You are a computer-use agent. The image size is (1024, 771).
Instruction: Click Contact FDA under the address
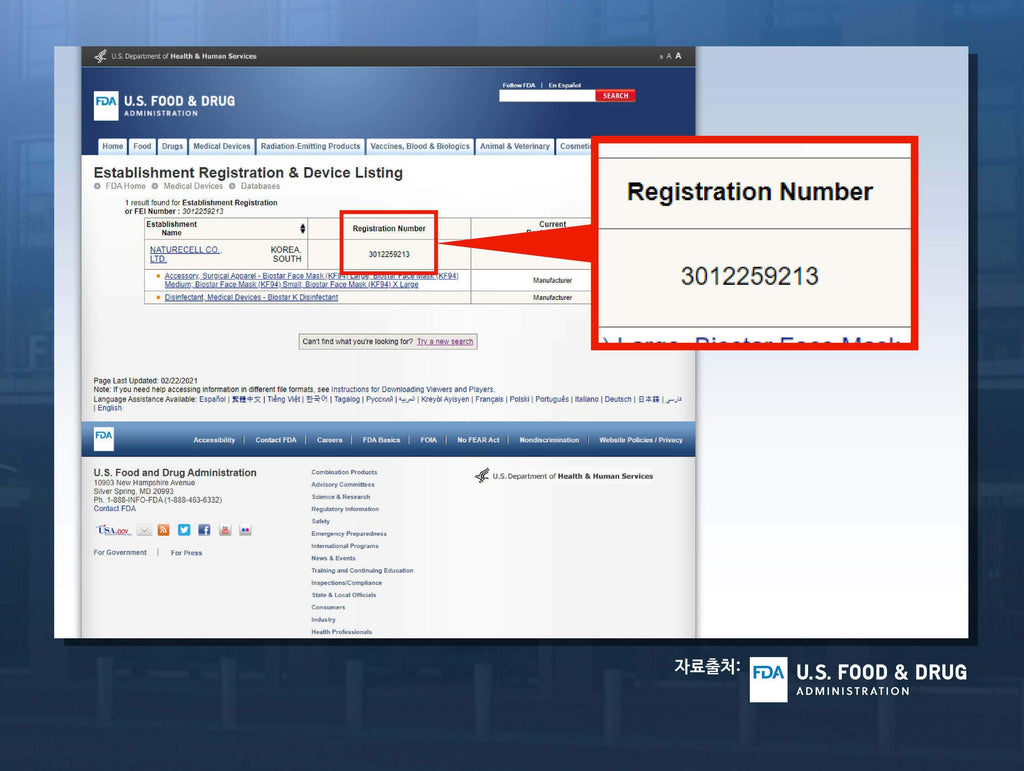tap(114, 509)
